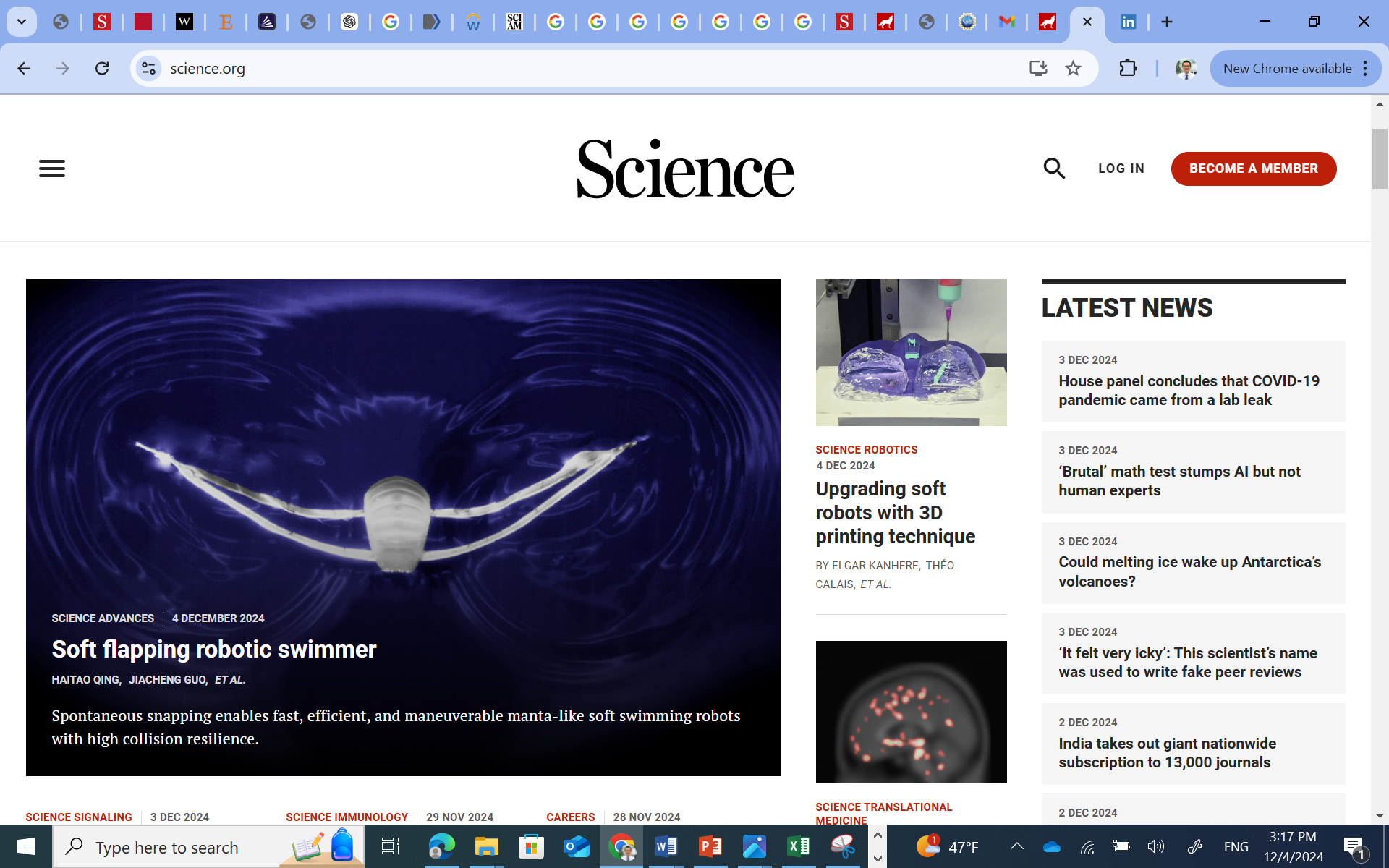Click the Science logo

(x=685, y=169)
